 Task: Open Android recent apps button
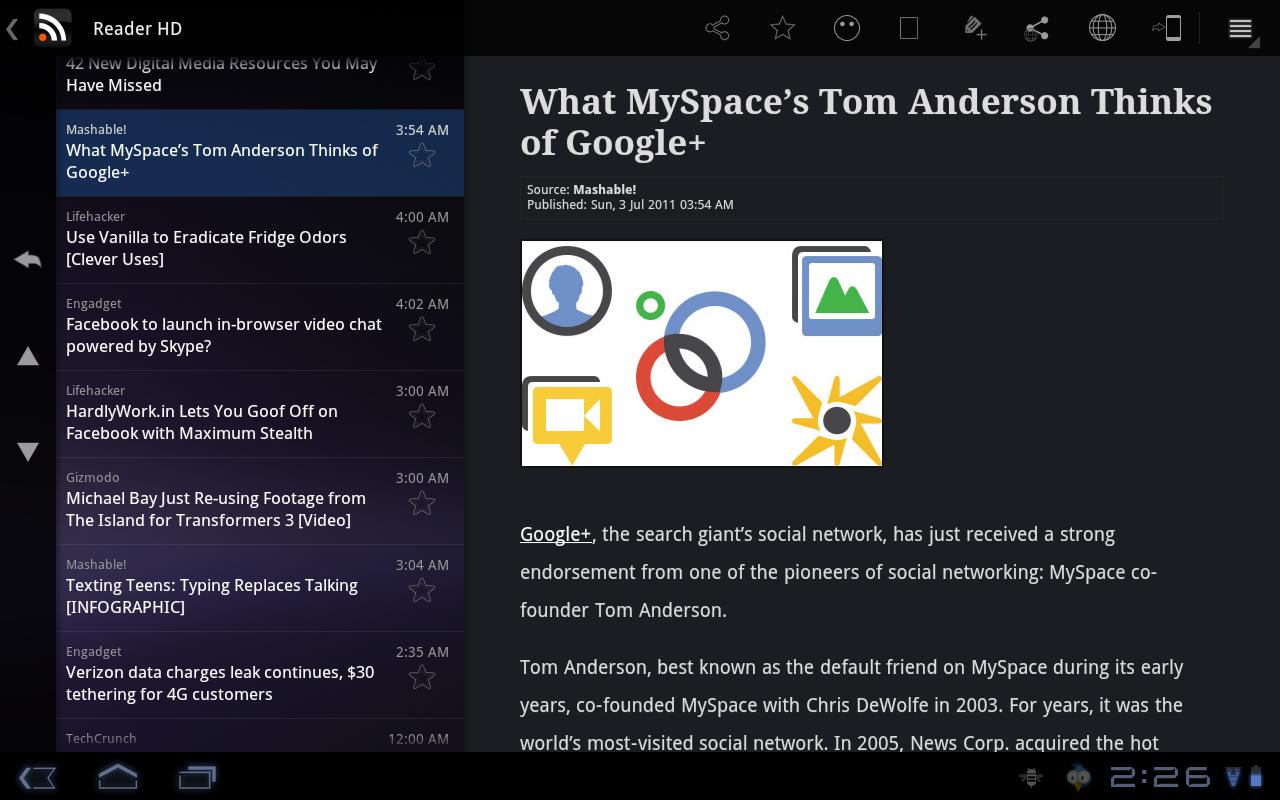click(197, 777)
